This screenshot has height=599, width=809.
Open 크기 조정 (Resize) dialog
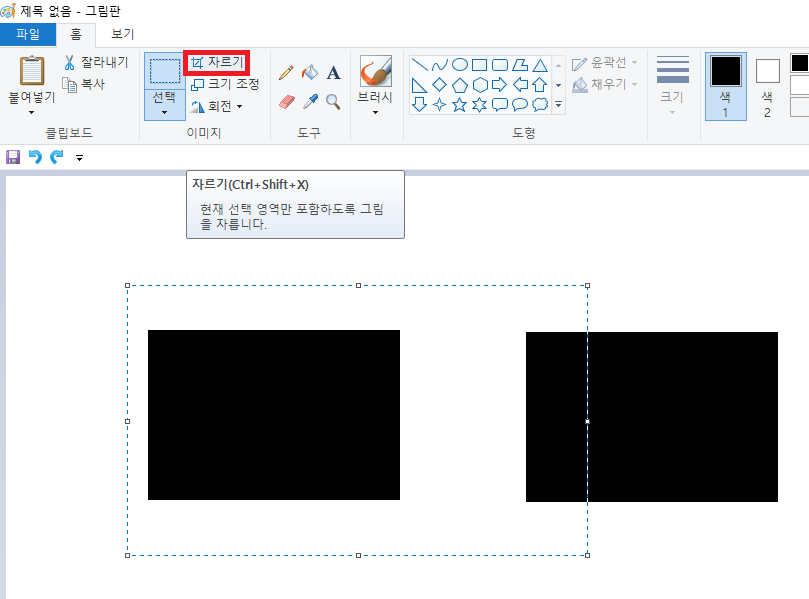(x=225, y=84)
